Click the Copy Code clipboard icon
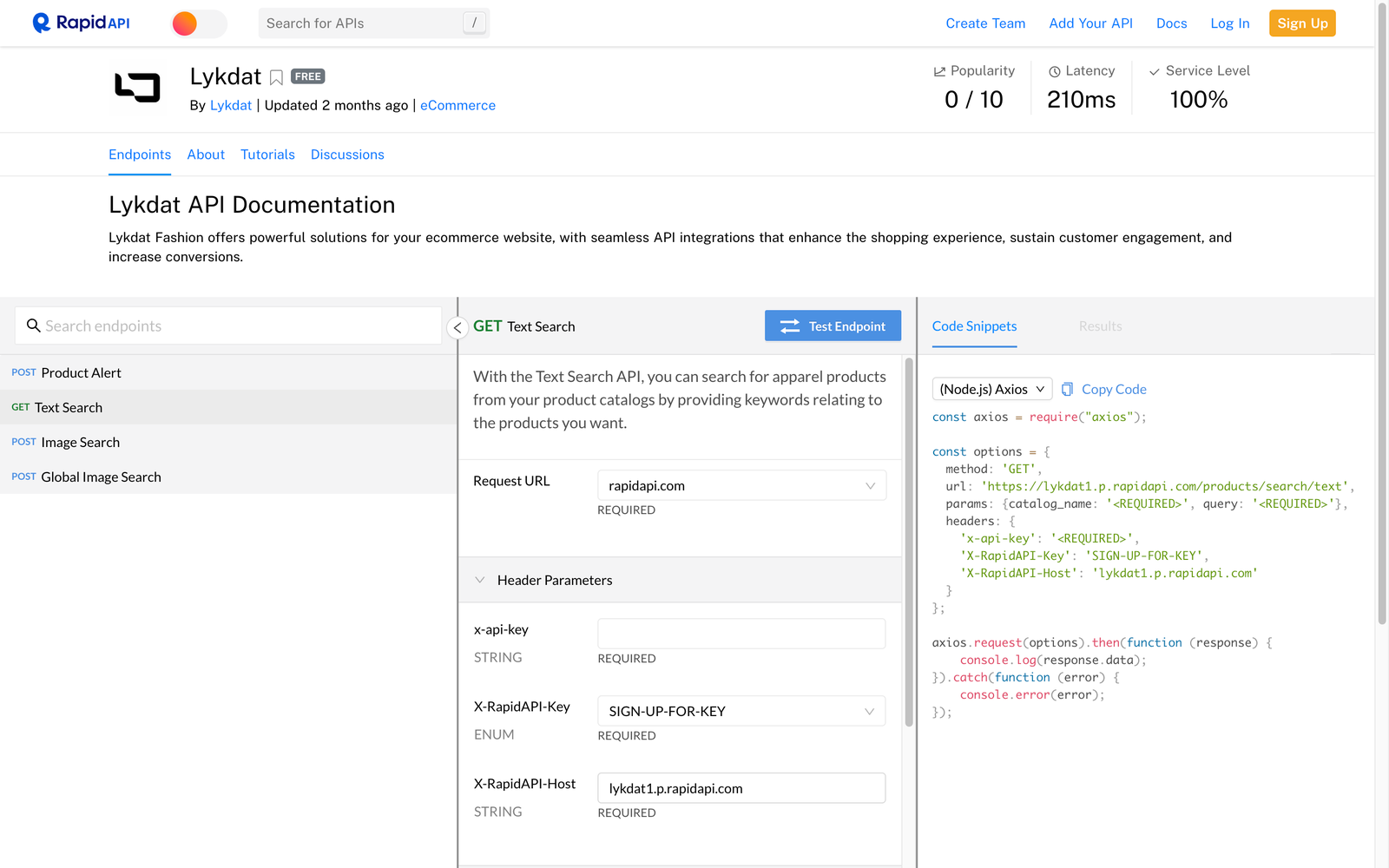 [x=1067, y=389]
